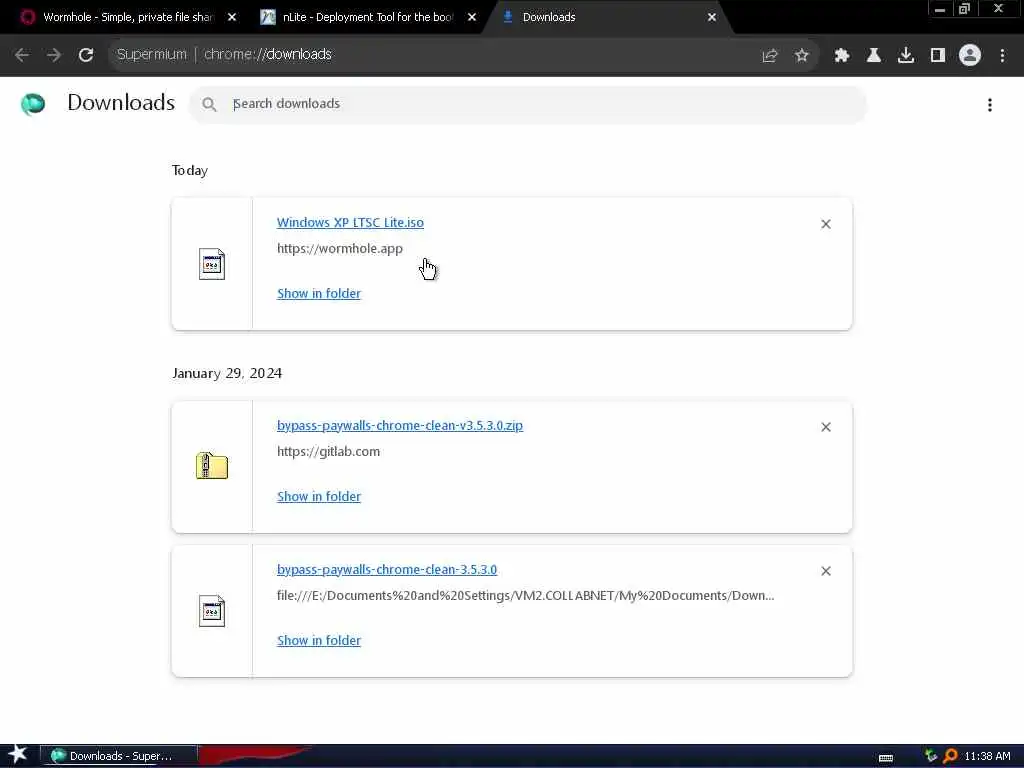Image resolution: width=1024 pixels, height=768 pixels.
Task: Open bypass-paywalls-chrome-clean-v3.5.3.0.zip link
Action: [x=400, y=425]
